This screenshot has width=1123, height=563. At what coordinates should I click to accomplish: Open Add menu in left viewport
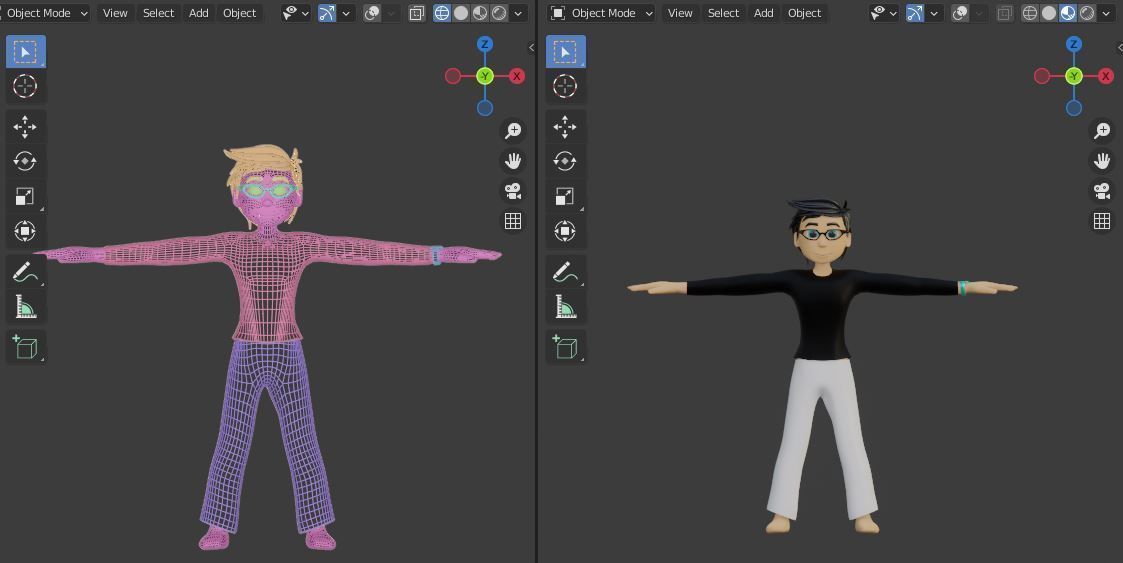point(198,13)
